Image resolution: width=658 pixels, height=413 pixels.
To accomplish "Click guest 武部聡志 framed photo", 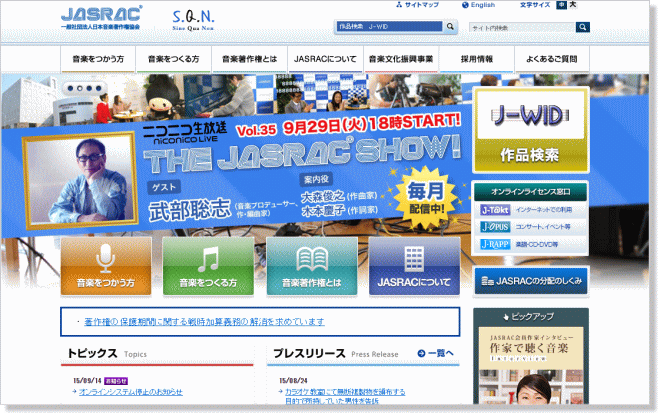I will point(81,181).
